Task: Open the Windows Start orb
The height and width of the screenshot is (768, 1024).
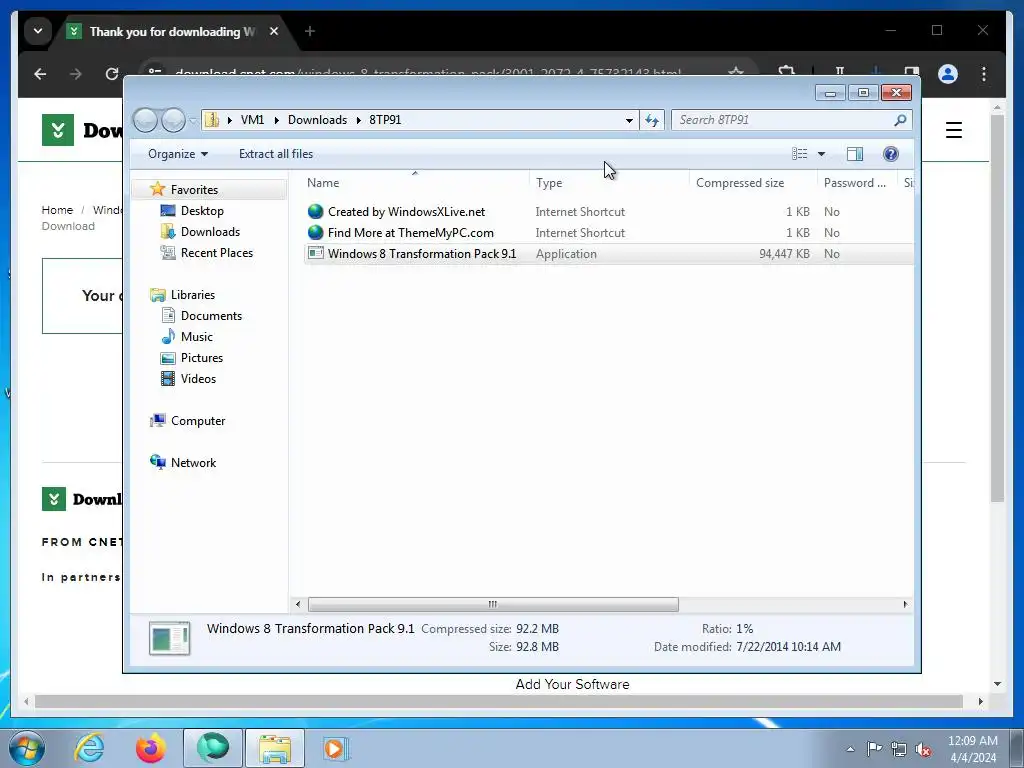Action: (x=27, y=748)
